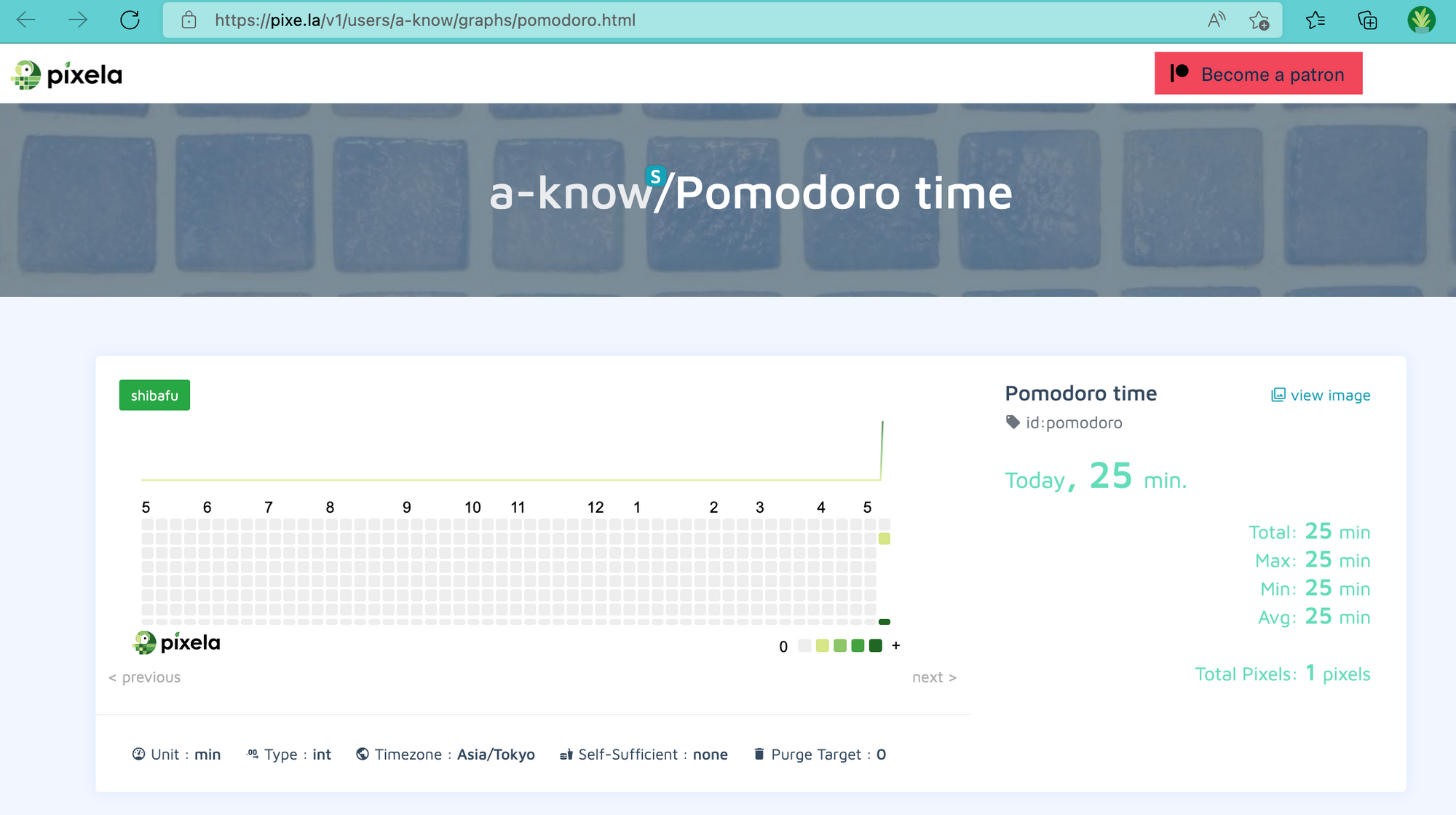Open the browser profile avatar
This screenshot has width=1456, height=815.
[x=1420, y=20]
